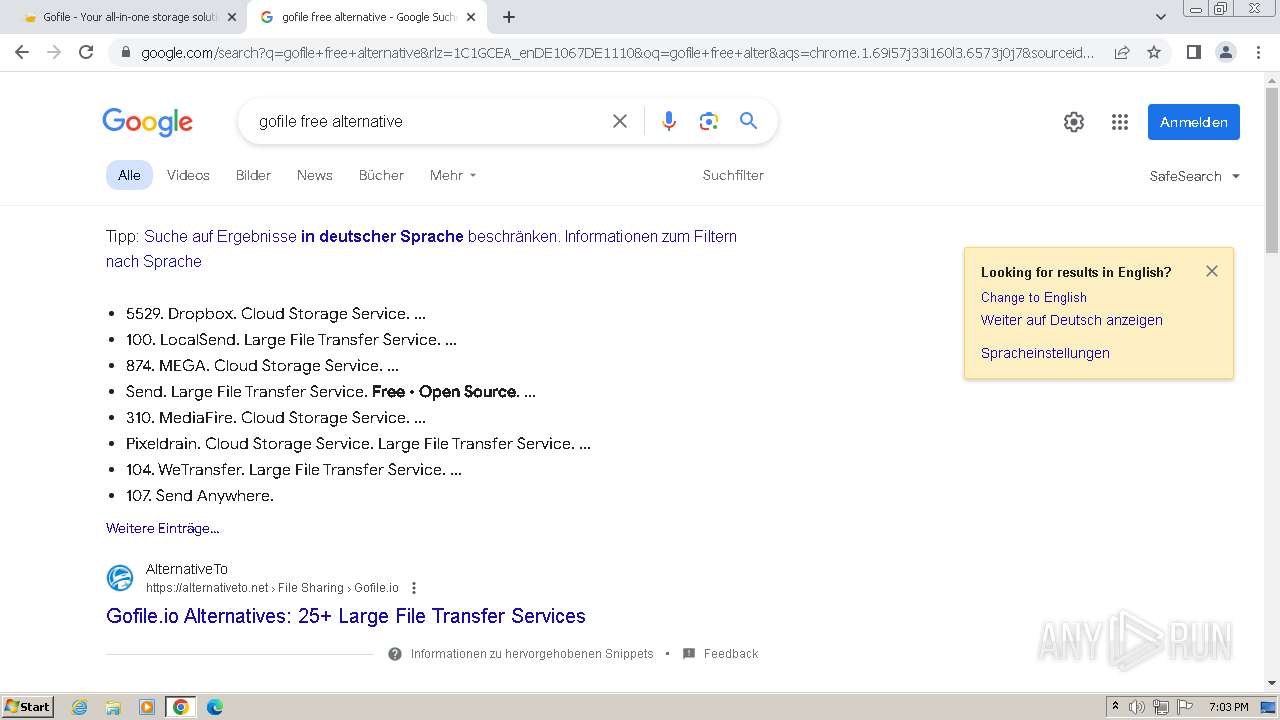1280x720 pixels.
Task: Close the 'gofile free alternative' tab
Action: [471, 17]
